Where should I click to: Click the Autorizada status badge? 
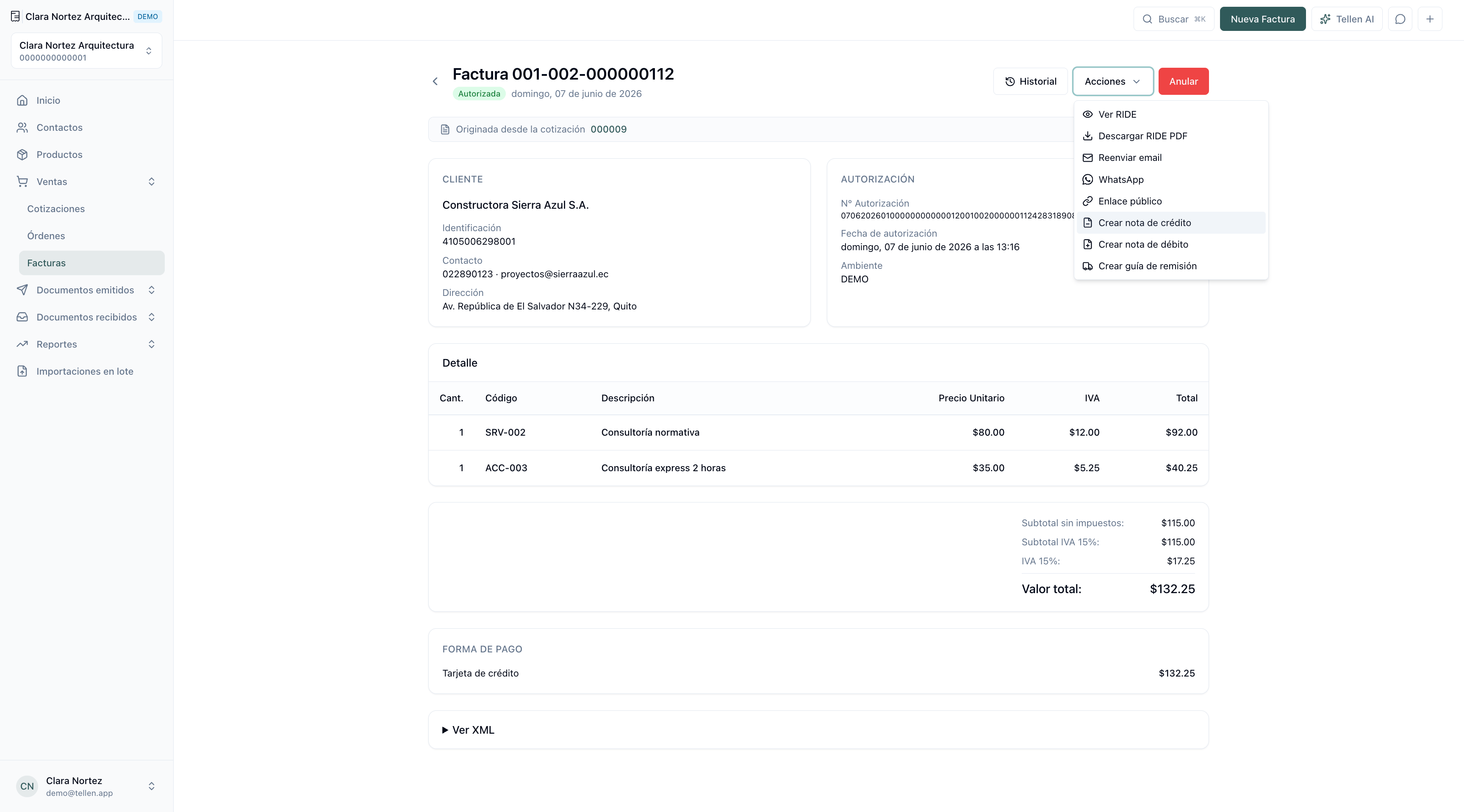479,94
